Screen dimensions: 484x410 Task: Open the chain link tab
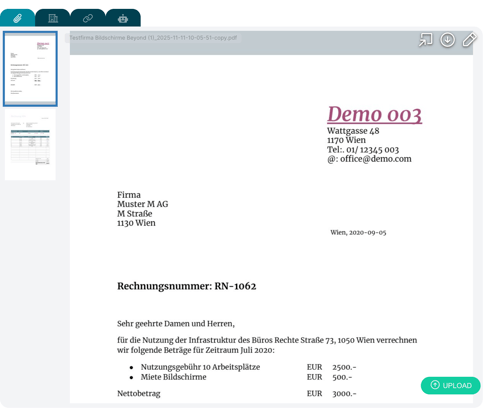point(88,18)
